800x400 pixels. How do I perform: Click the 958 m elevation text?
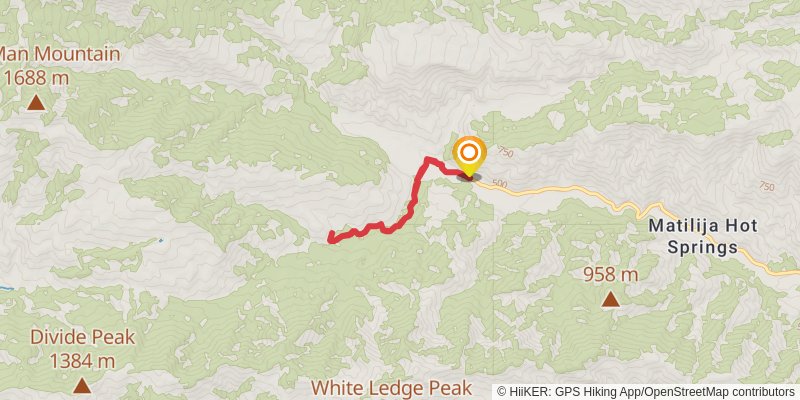610,275
